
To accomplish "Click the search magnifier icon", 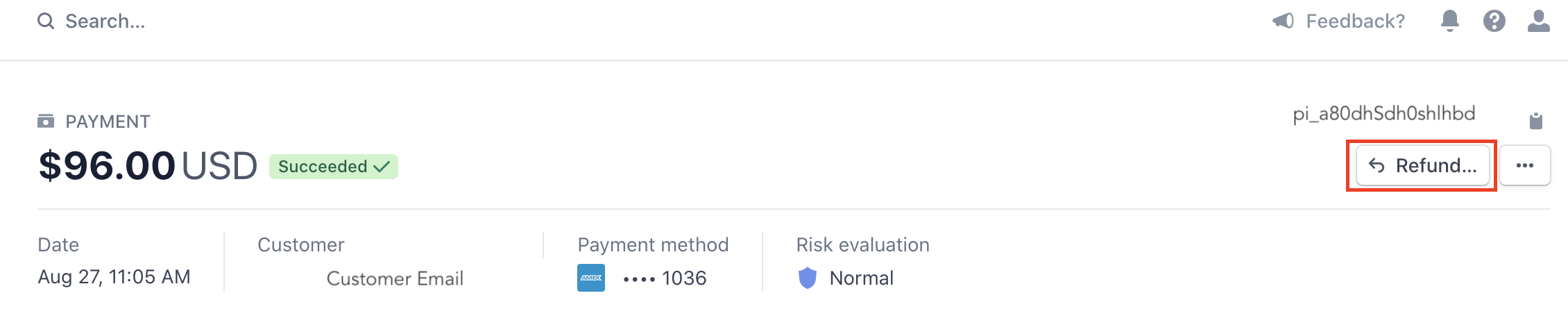I will click(x=46, y=22).
